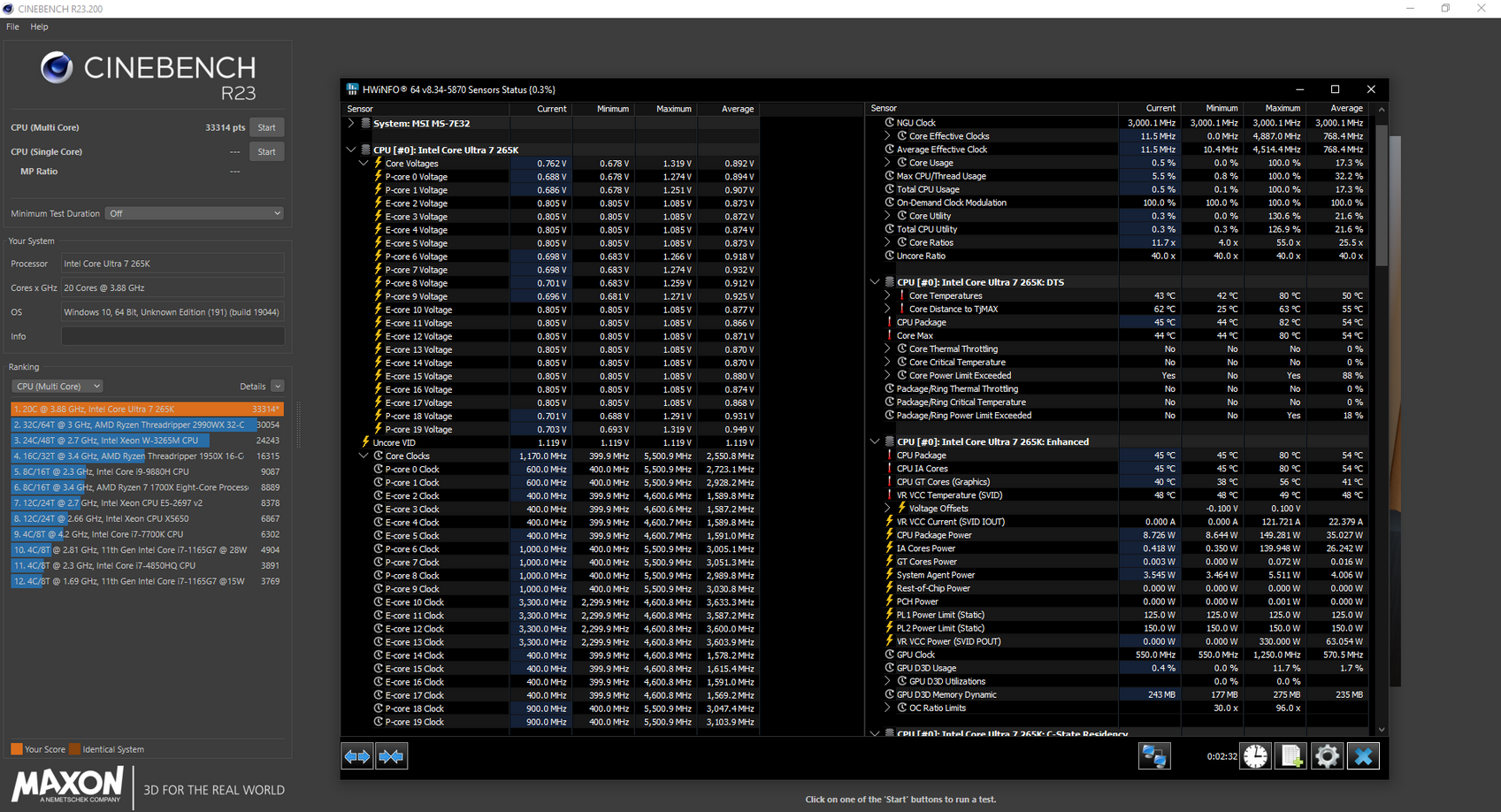The image size is (1501, 812).
Task: Start the CPU (Single Core) test
Action: (x=266, y=152)
